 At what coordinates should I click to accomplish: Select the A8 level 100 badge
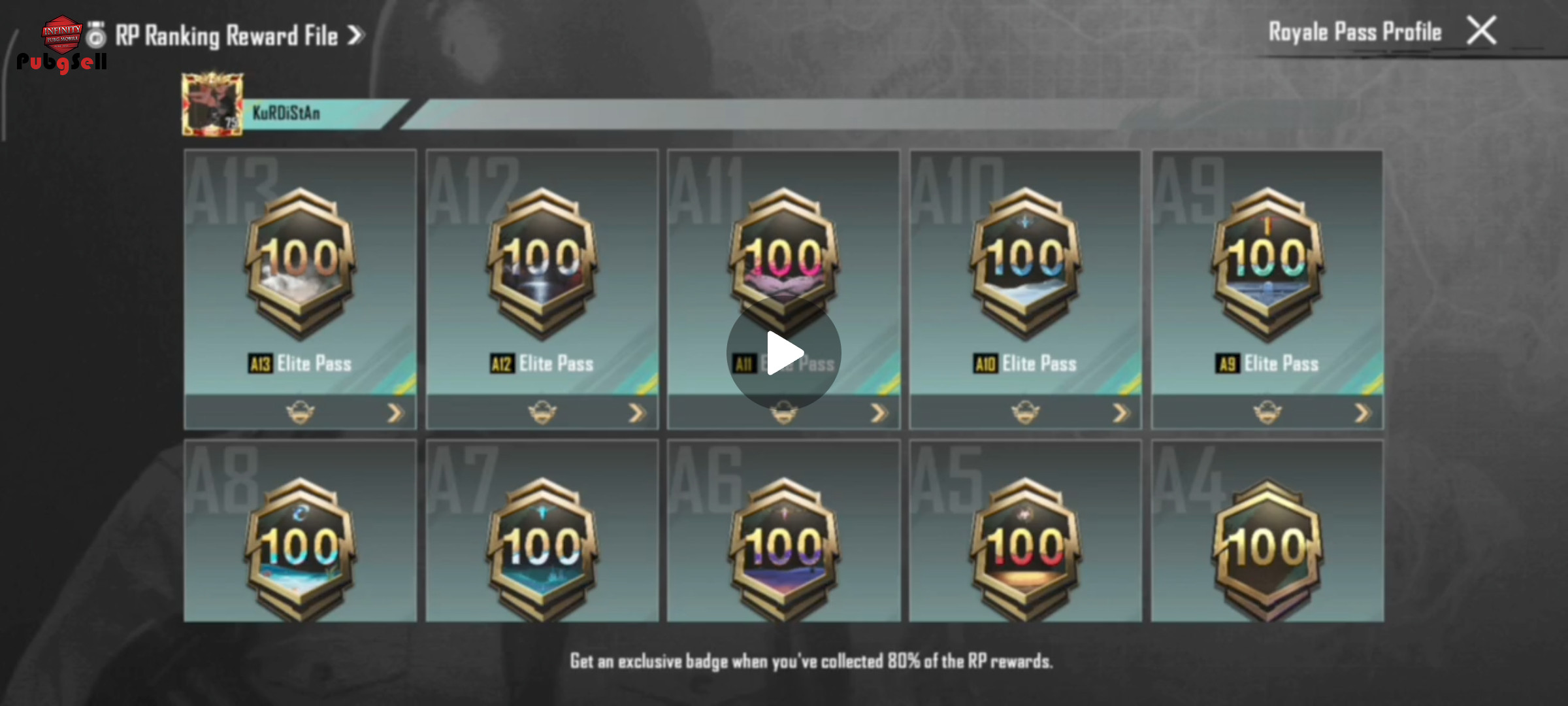[301, 549]
